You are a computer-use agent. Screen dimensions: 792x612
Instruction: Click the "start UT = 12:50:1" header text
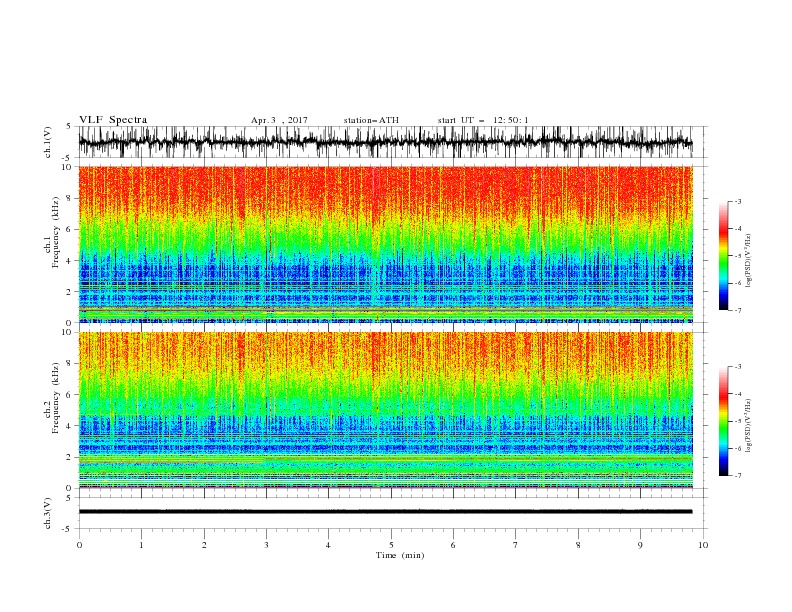coord(483,120)
